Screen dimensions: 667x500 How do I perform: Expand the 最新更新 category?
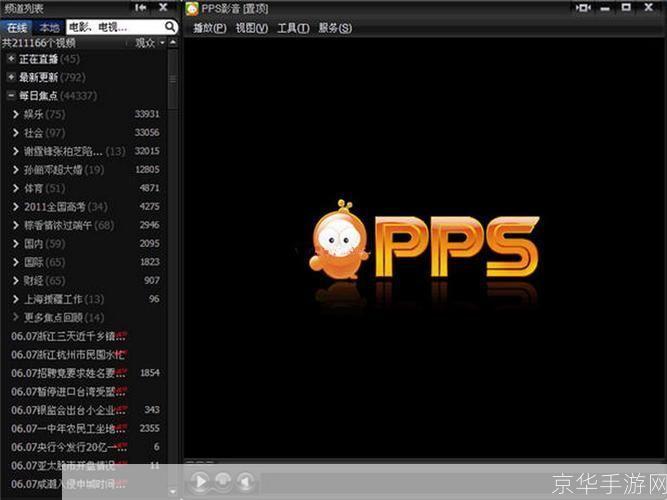click(x=11, y=77)
